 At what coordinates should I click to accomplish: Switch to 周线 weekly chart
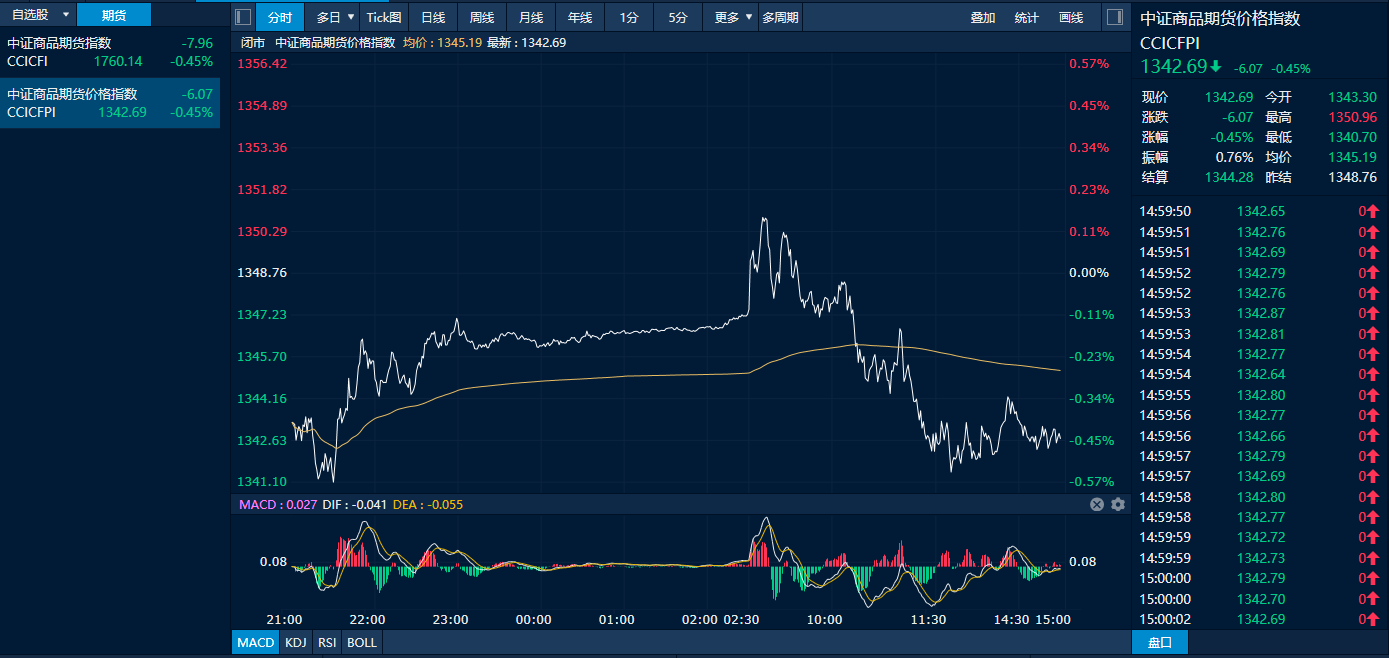[x=482, y=17]
